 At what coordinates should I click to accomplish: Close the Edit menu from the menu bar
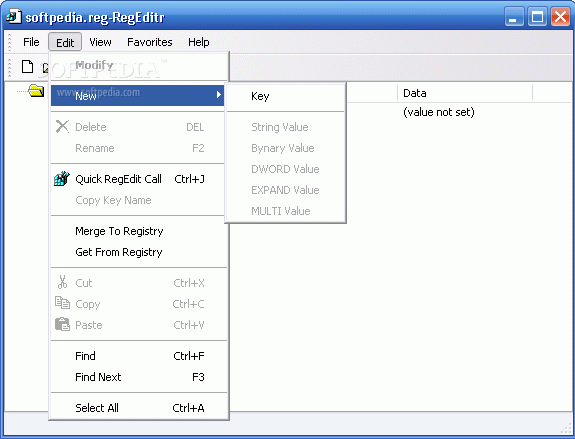pos(65,43)
